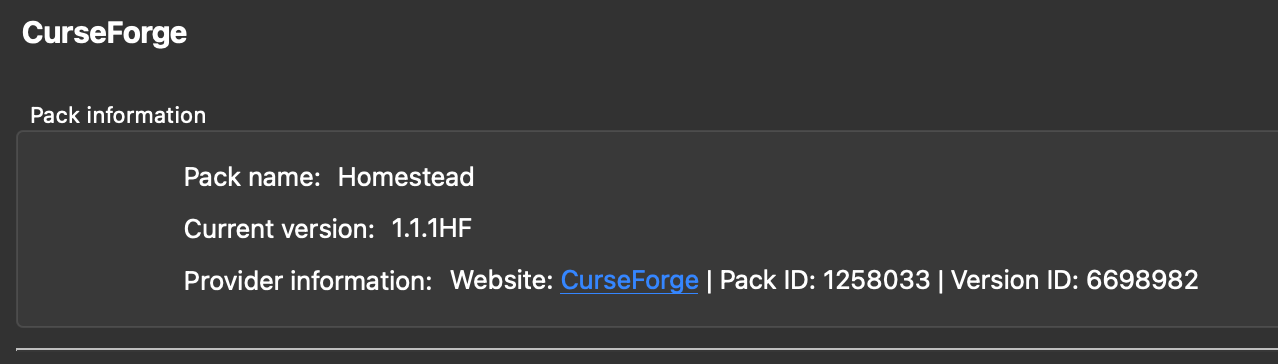Open the CurseForge website link
The width and height of the screenshot is (1278, 364).
tap(629, 281)
